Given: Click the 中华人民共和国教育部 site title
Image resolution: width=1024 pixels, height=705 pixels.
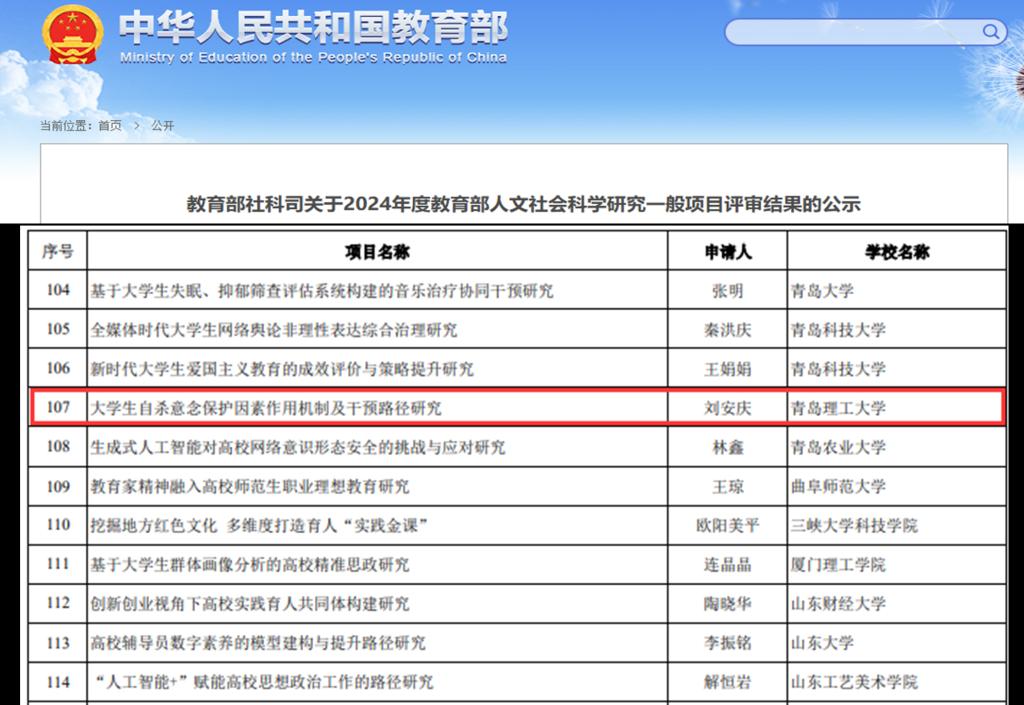Looking at the screenshot, I should [x=313, y=27].
